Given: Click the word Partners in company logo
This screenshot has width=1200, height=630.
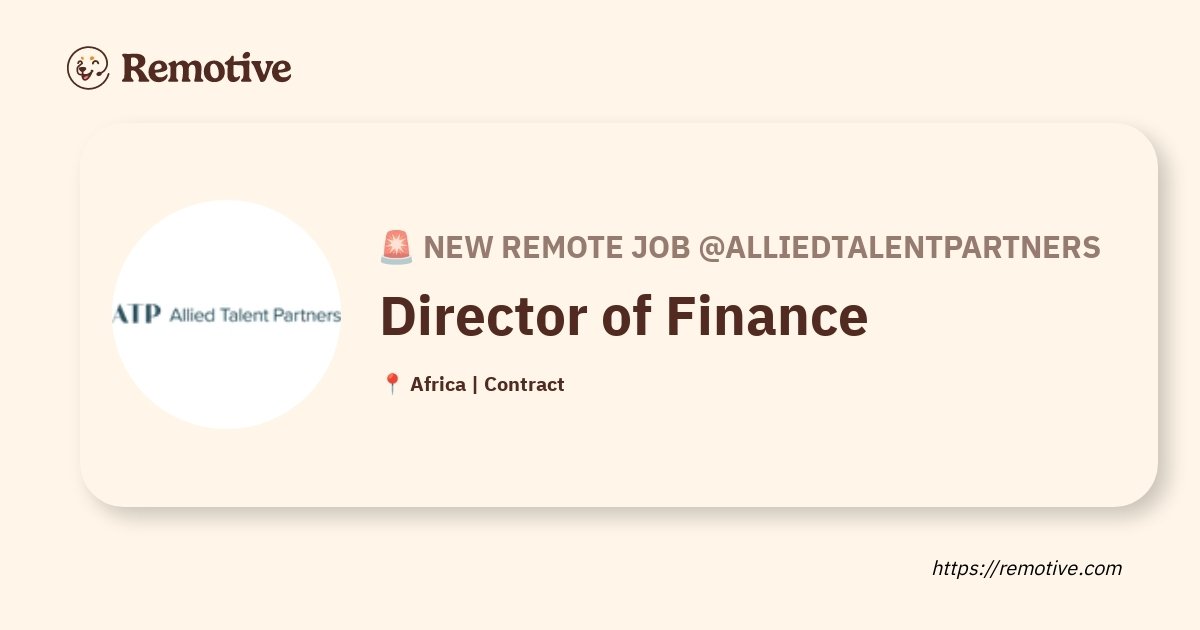Looking at the screenshot, I should pos(305,315).
